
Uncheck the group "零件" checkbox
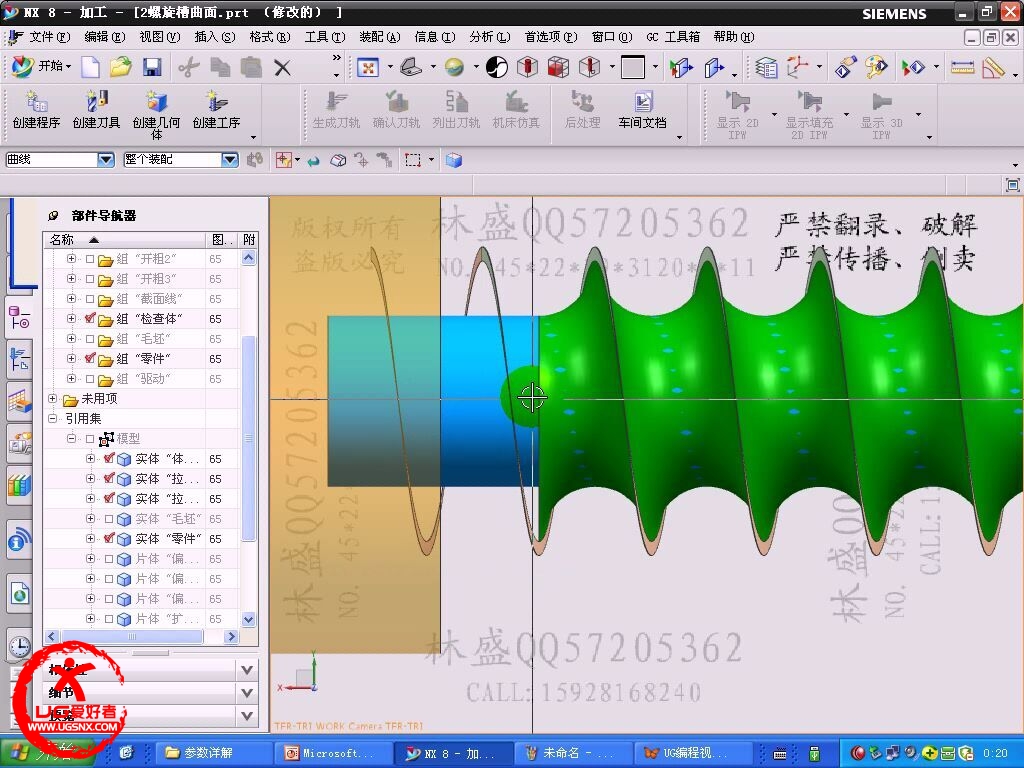click(90, 359)
